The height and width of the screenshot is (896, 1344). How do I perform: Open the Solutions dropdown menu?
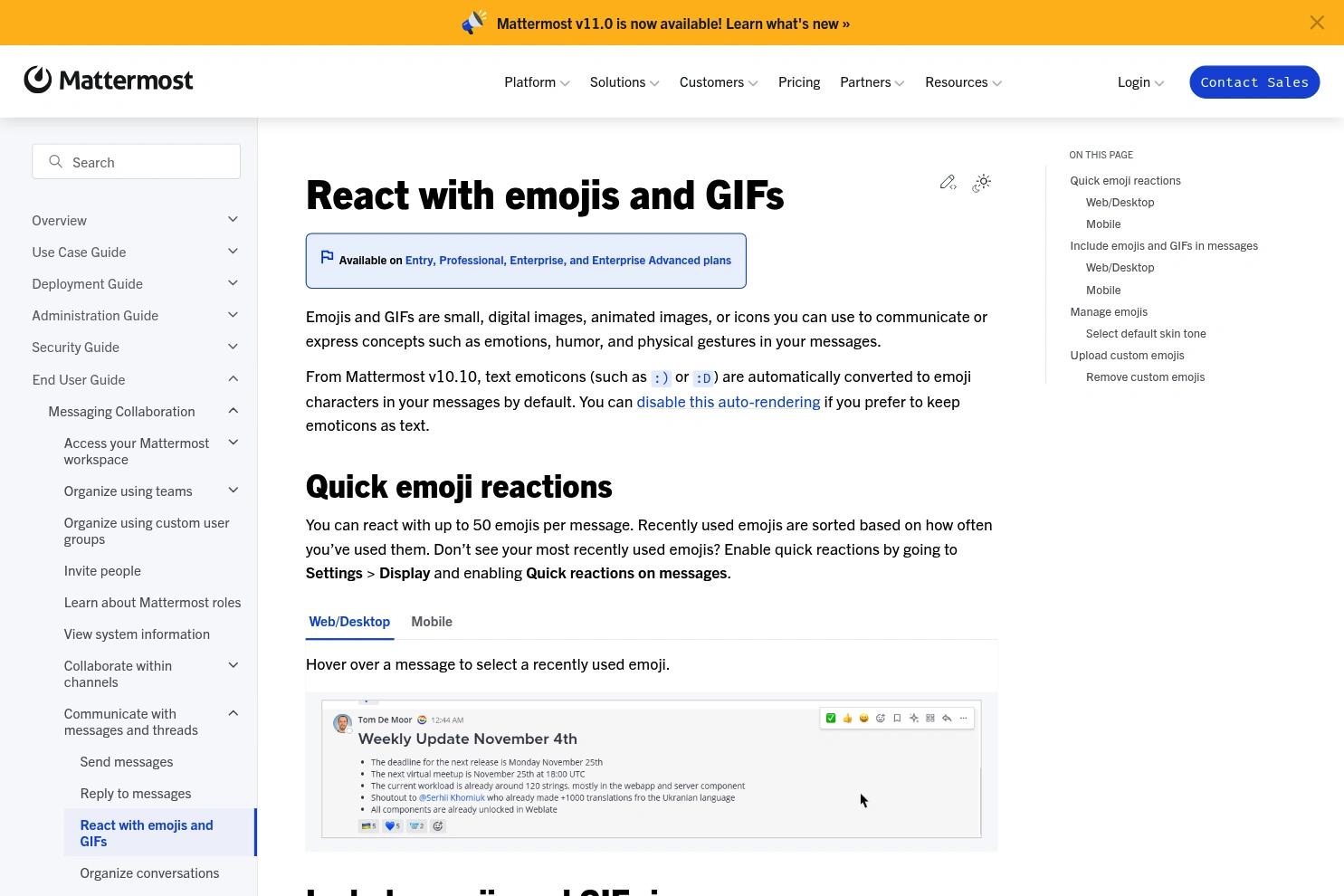click(x=624, y=82)
